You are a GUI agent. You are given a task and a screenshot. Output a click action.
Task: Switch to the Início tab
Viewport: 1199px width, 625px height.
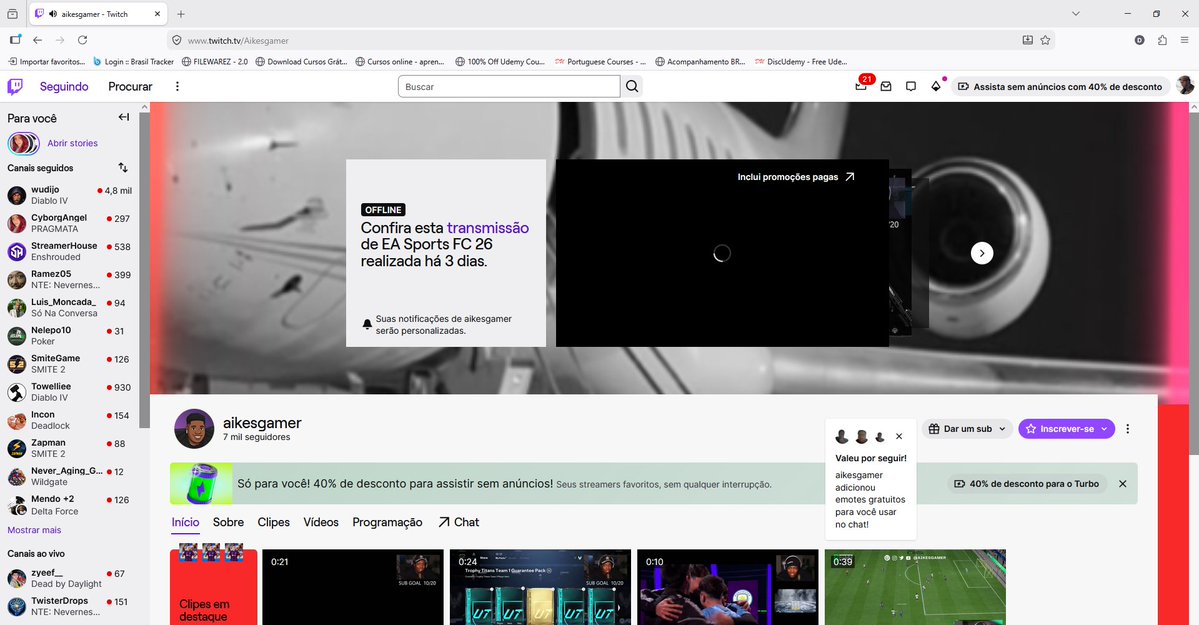pyautogui.click(x=185, y=522)
